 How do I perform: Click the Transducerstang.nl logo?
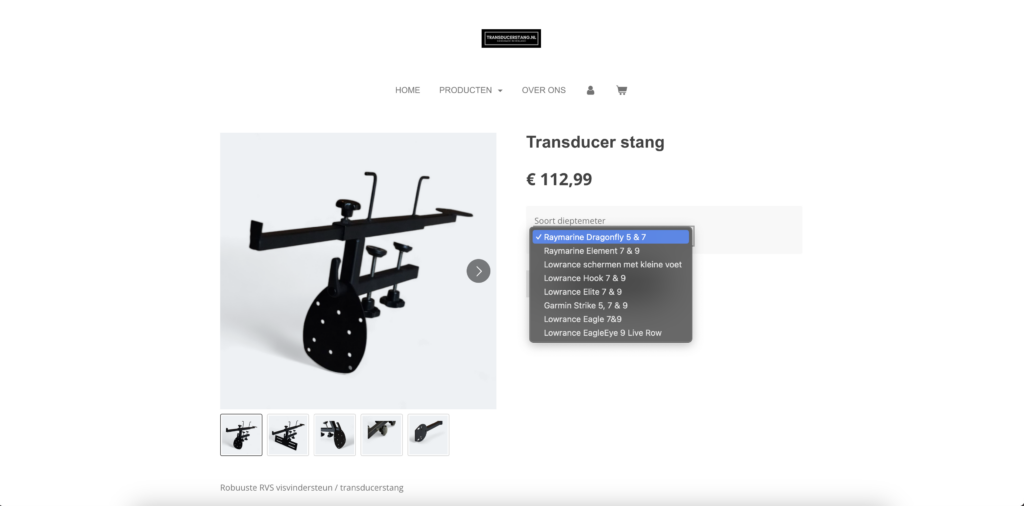[x=511, y=39]
